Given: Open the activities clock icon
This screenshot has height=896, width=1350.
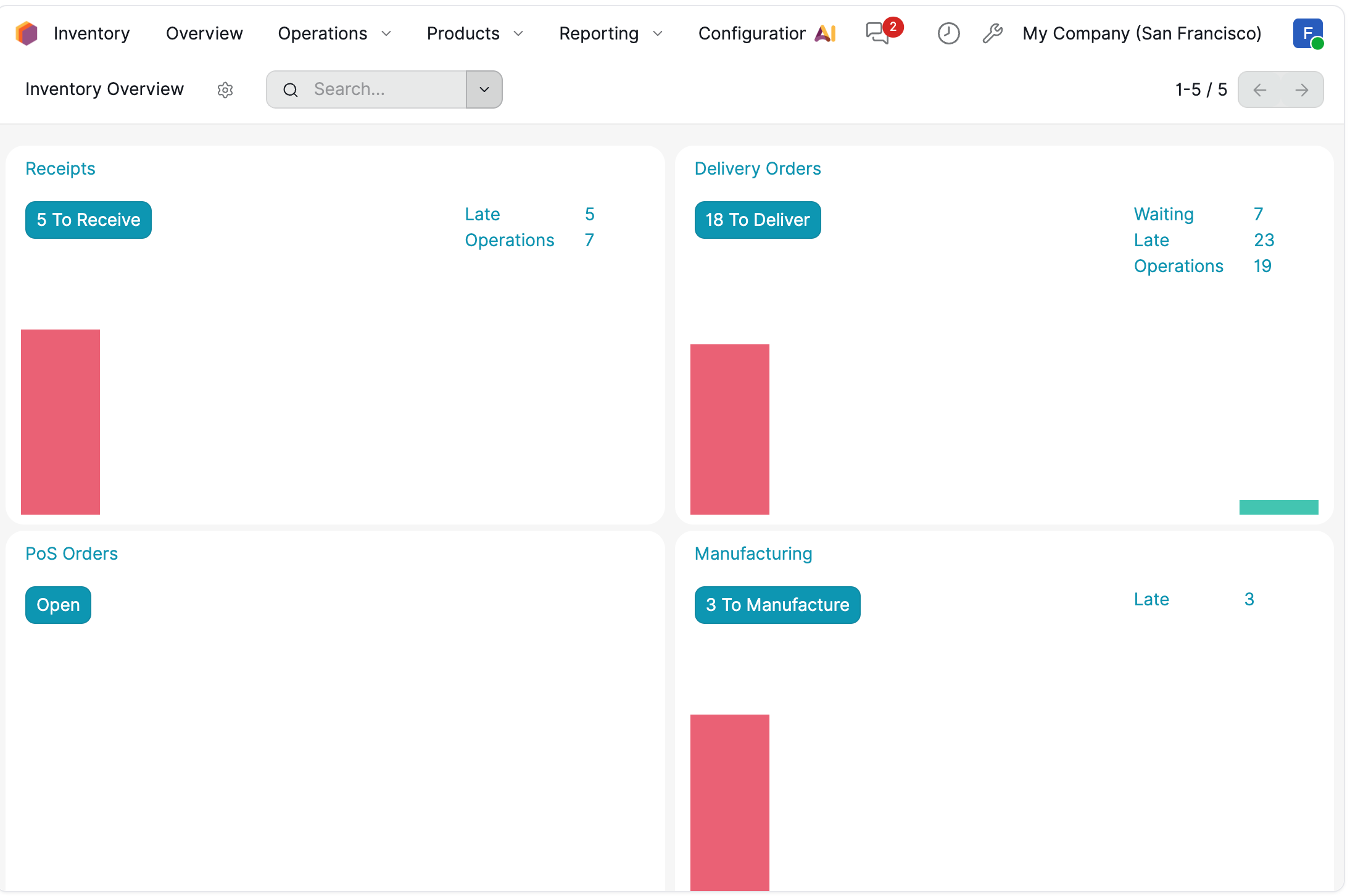Looking at the screenshot, I should pyautogui.click(x=948, y=33).
